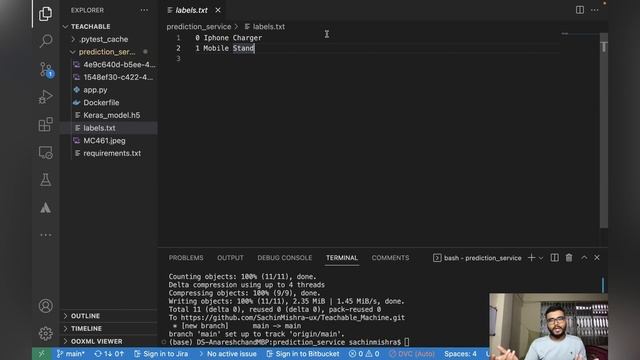
Task: Place cursor on line '0 Iphone Charger'
Action: click(x=229, y=38)
